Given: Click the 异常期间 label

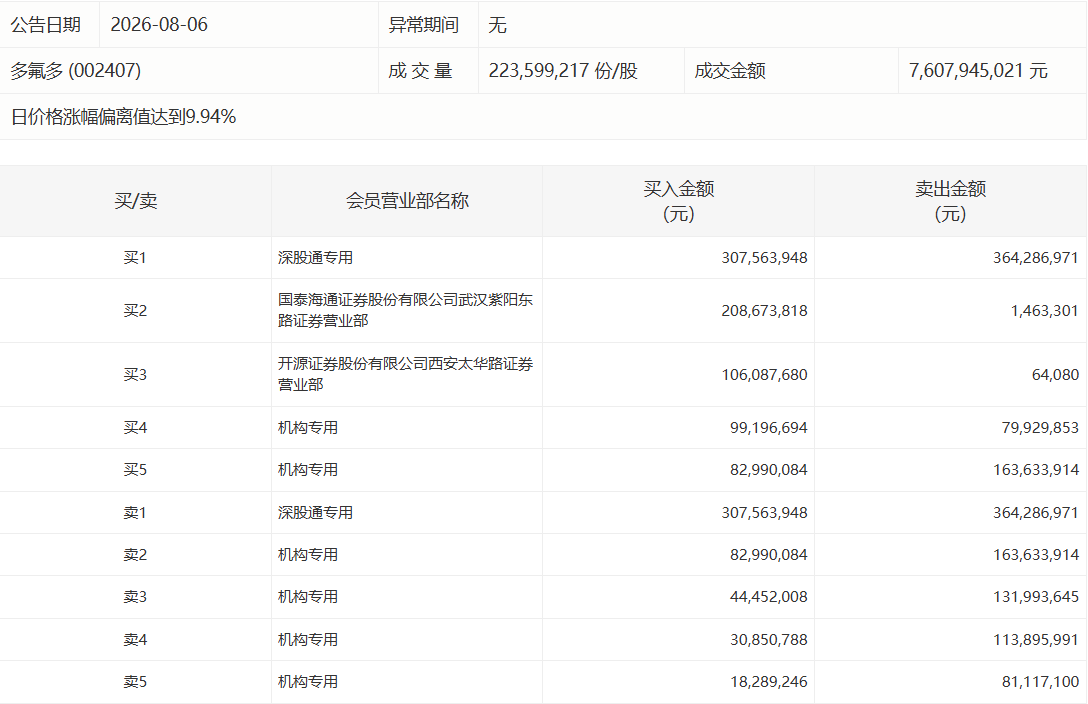Looking at the screenshot, I should pos(423,25).
